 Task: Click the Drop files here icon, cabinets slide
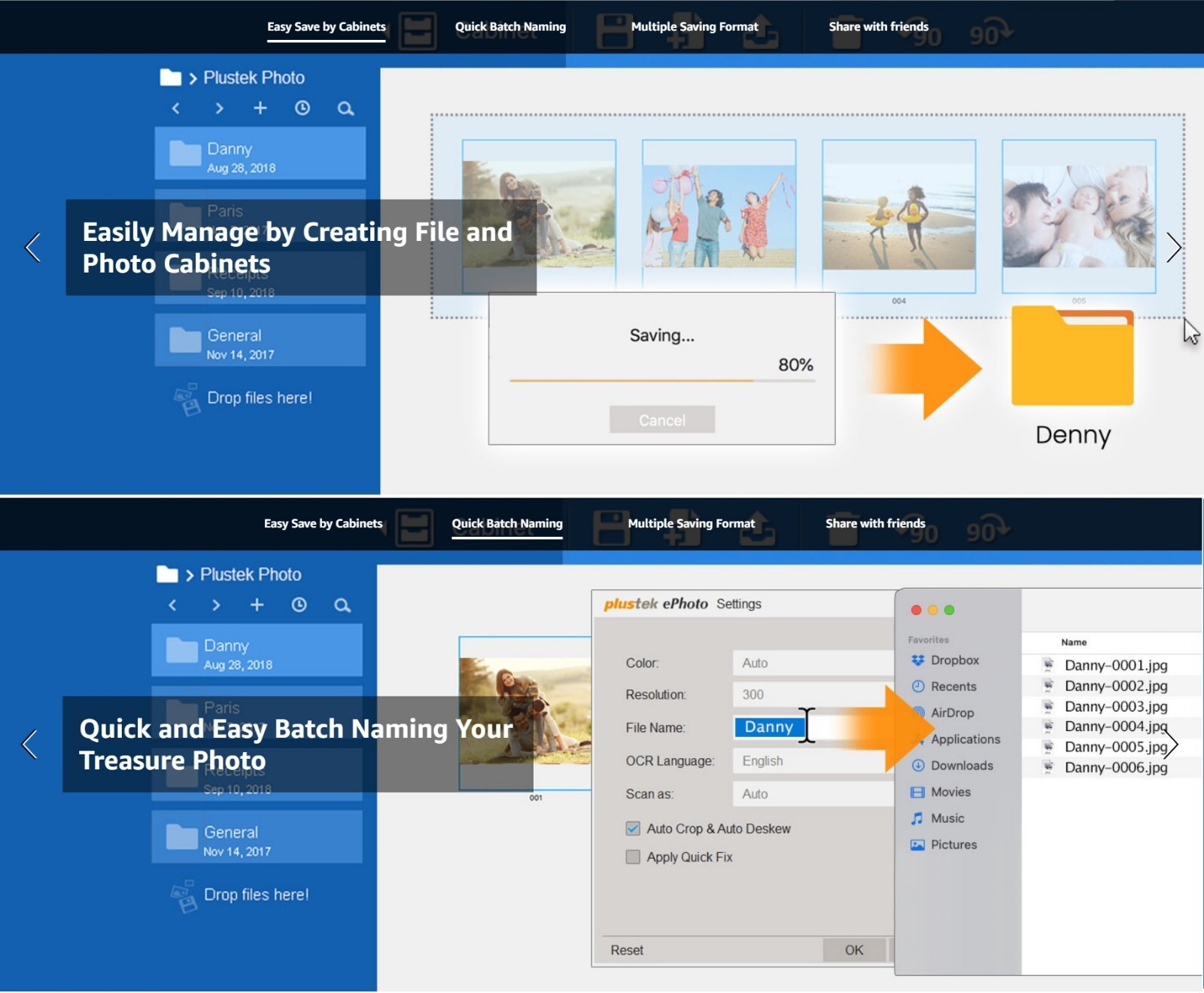click(187, 399)
